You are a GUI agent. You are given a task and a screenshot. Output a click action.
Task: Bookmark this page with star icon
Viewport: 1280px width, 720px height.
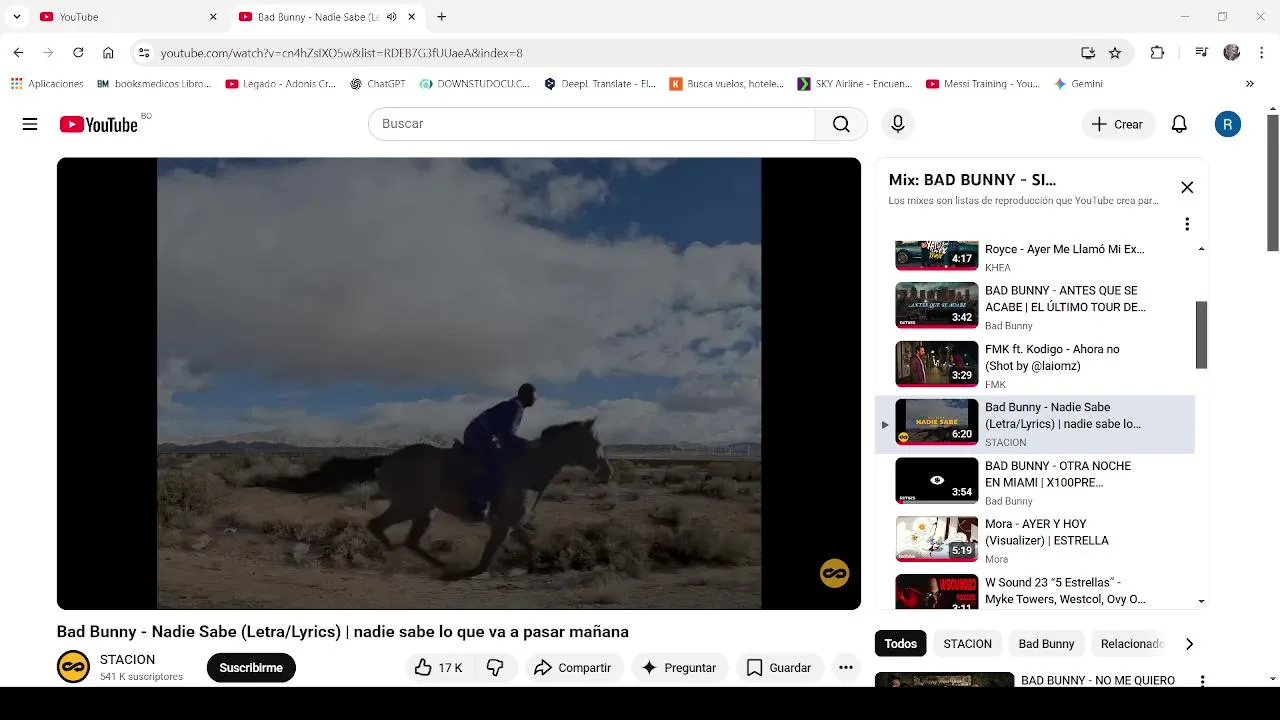[x=1115, y=53]
